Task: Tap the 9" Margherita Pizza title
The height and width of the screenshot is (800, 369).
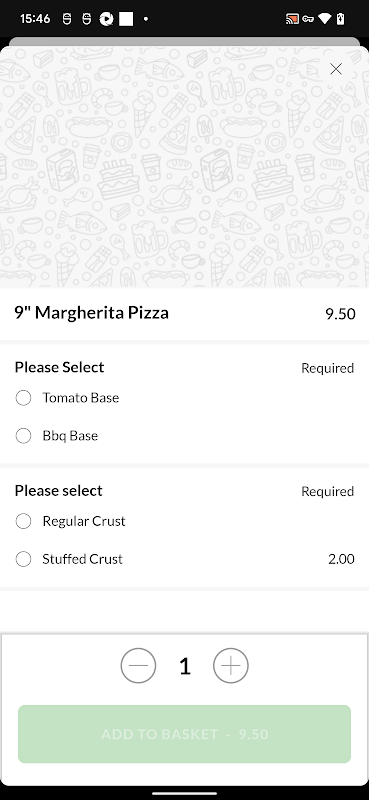Action: [92, 313]
